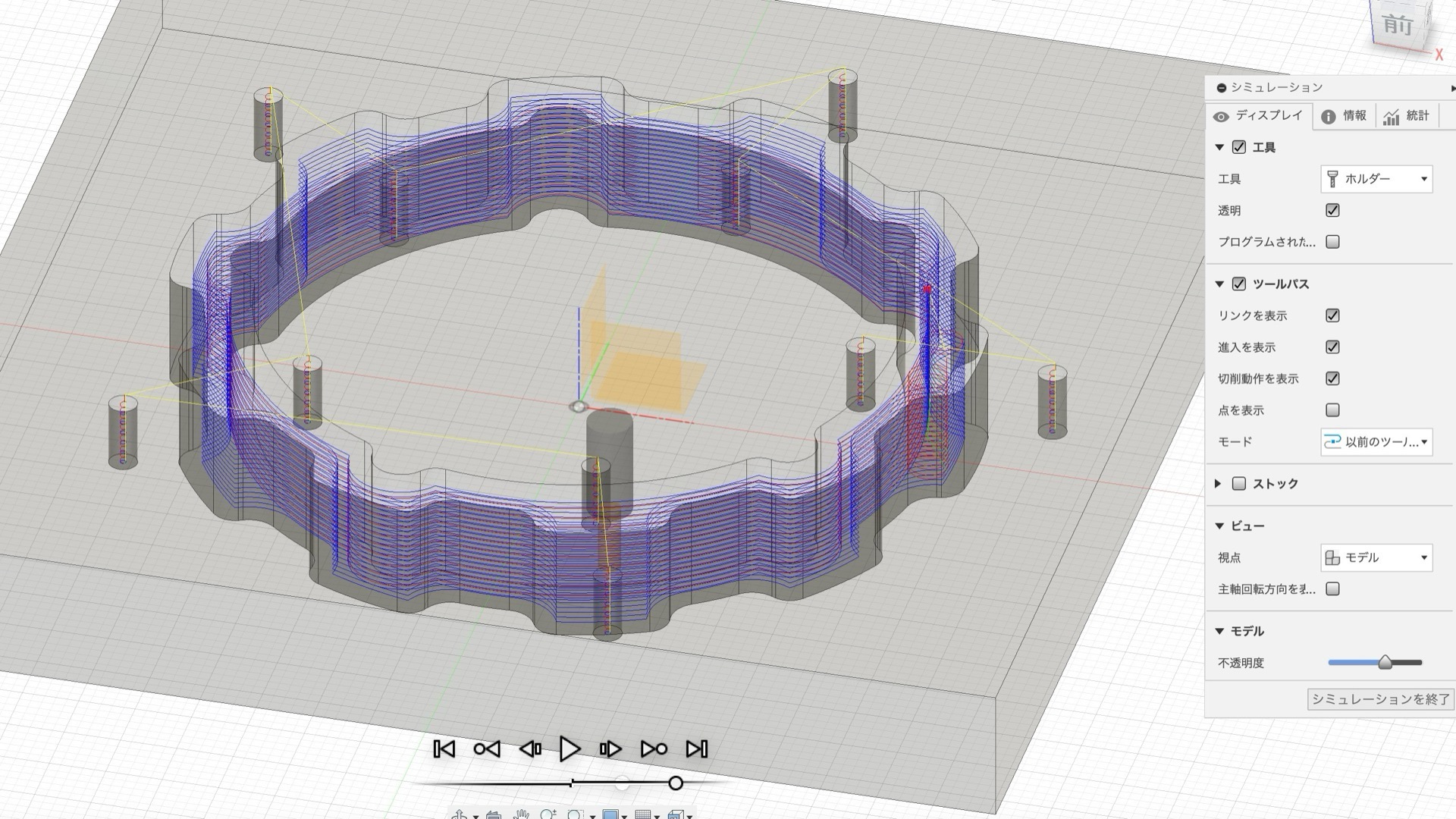The image size is (1456, 819).
Task: Jump to start of simulation
Action: click(444, 749)
